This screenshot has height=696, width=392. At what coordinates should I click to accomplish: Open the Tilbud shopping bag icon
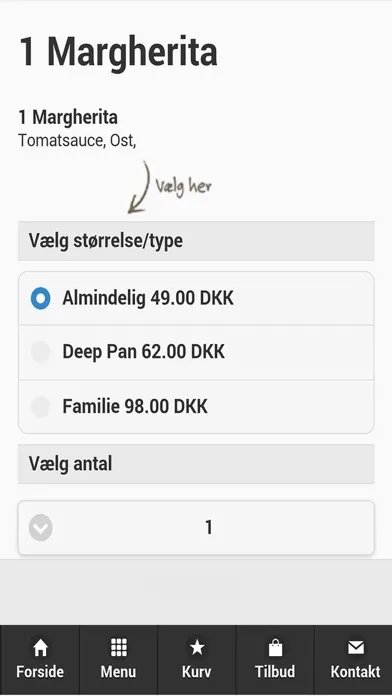pos(275,648)
